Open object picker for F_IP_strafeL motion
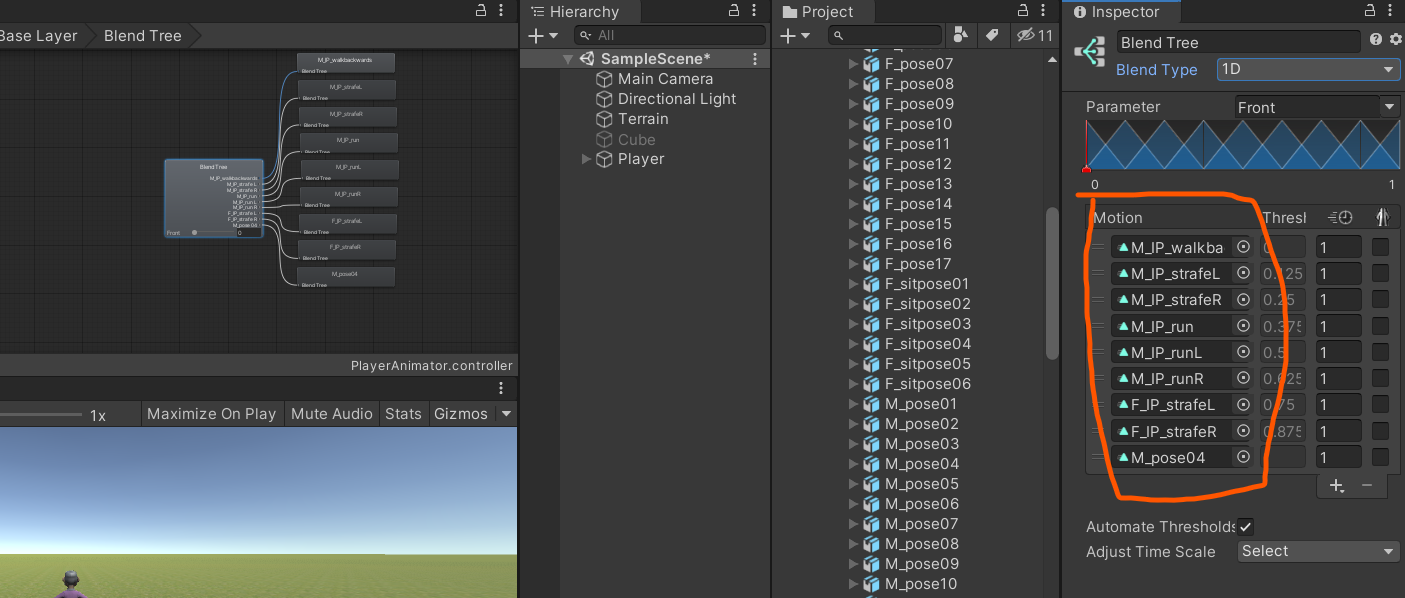Screen dimensions: 1405x598 [1244, 404]
